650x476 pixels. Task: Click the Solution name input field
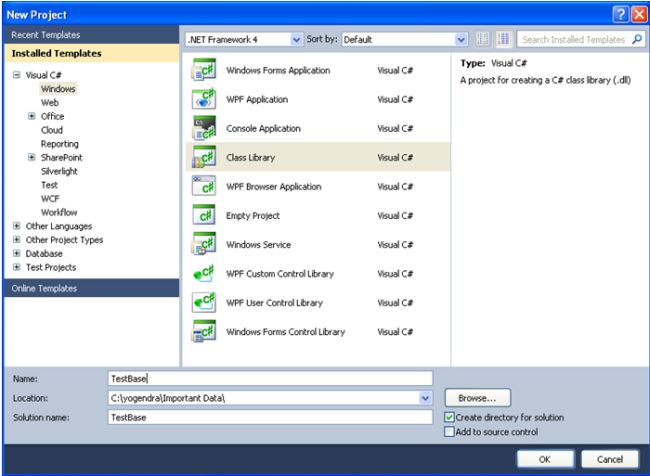click(270, 418)
